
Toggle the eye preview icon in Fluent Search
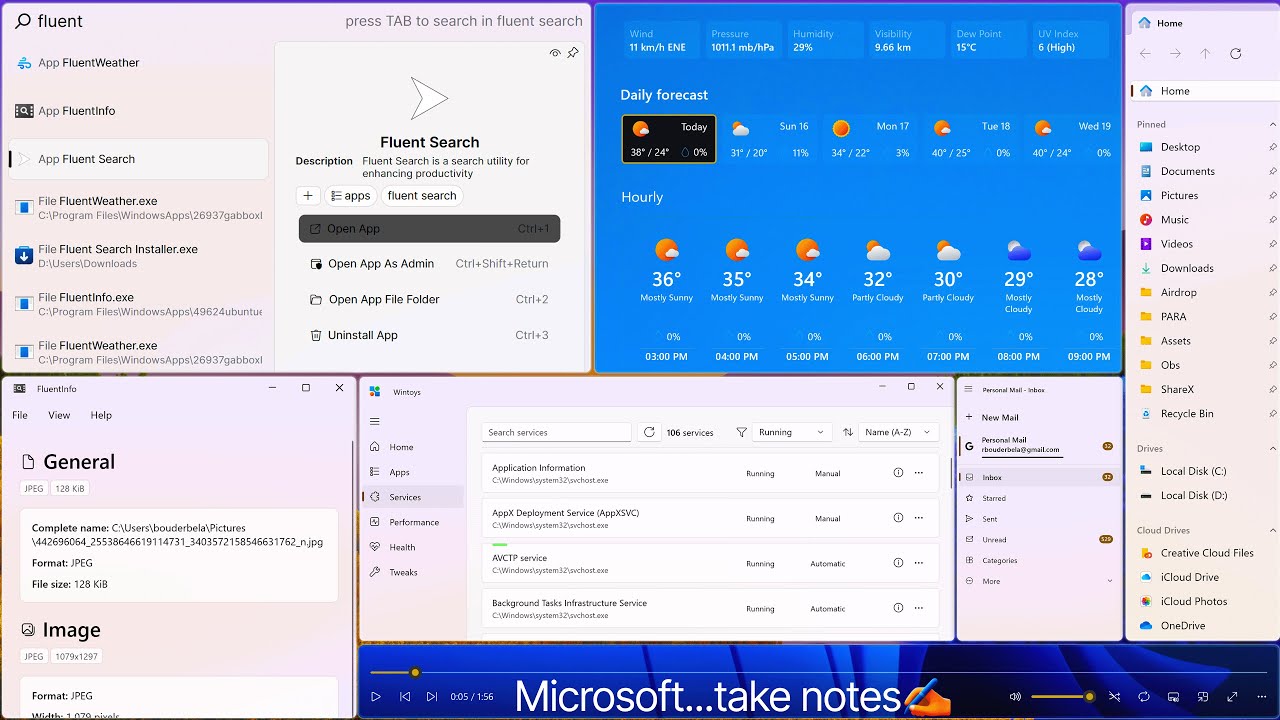[x=555, y=53]
